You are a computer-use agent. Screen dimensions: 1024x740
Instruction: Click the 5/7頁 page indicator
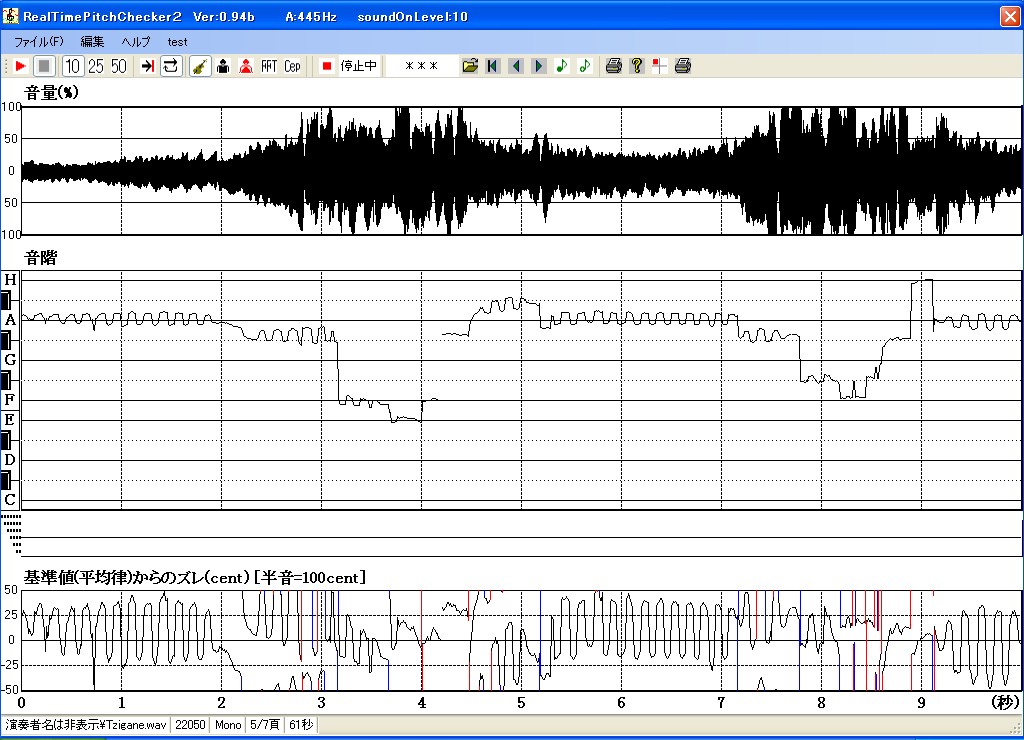[x=264, y=725]
